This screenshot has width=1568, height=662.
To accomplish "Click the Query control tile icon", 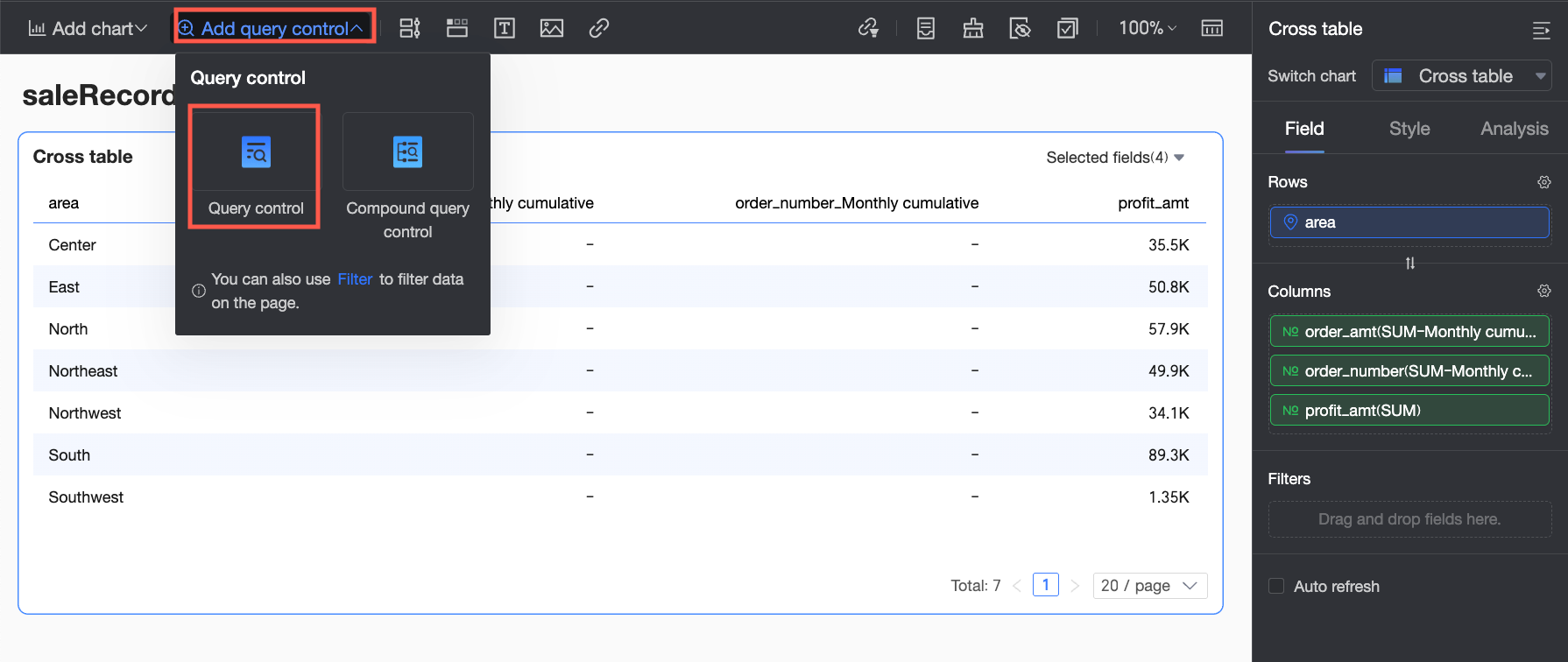I will 256,152.
